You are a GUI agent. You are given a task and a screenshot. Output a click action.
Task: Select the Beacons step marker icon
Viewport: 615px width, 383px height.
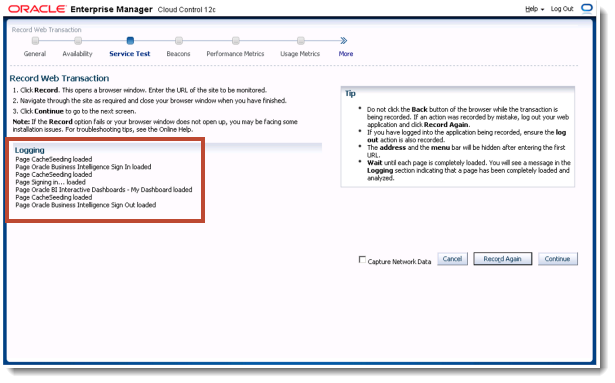179,40
